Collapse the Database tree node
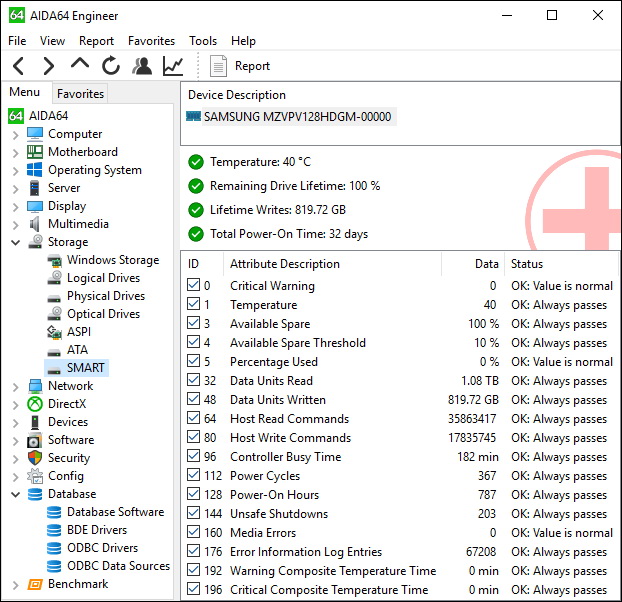622x602 pixels. click(x=15, y=495)
